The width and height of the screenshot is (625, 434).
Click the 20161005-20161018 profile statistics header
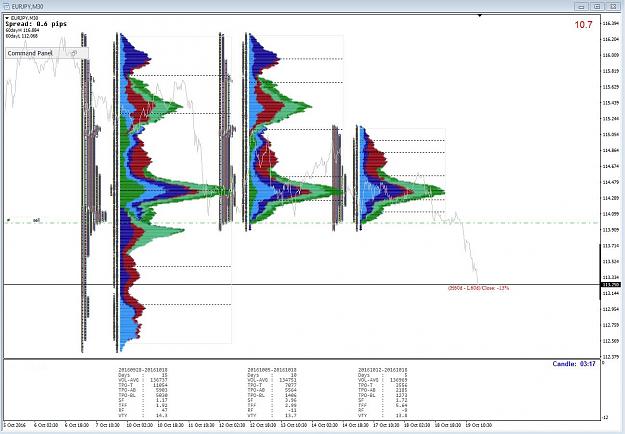pos(272,370)
